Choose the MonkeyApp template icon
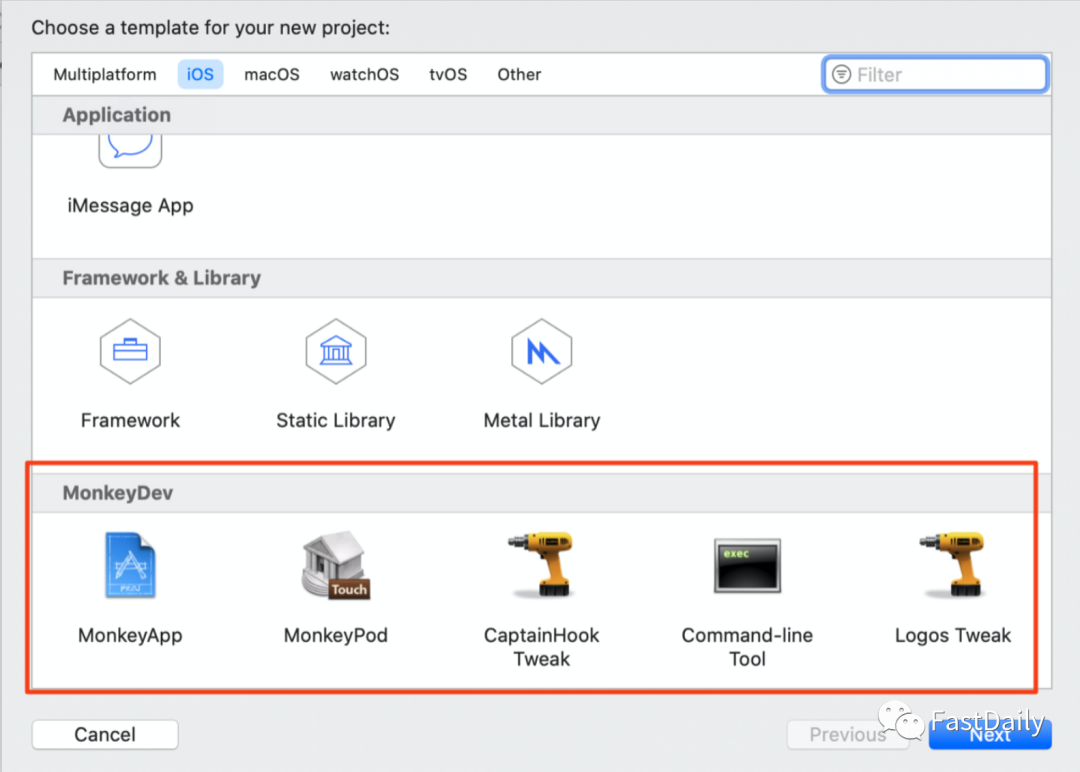The height and width of the screenshot is (772, 1080). click(x=130, y=565)
